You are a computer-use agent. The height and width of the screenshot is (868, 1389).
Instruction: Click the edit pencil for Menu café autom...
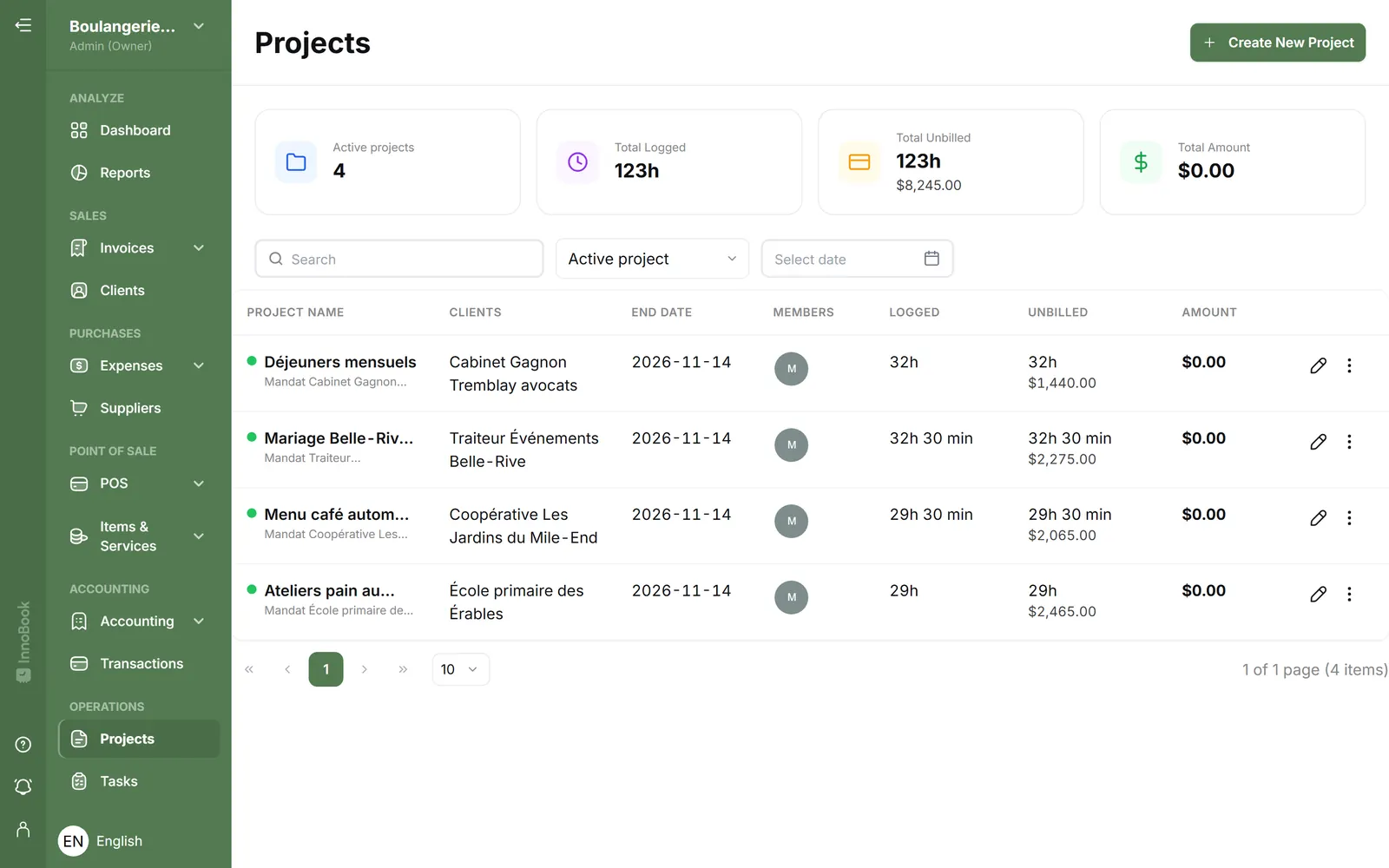point(1318,518)
